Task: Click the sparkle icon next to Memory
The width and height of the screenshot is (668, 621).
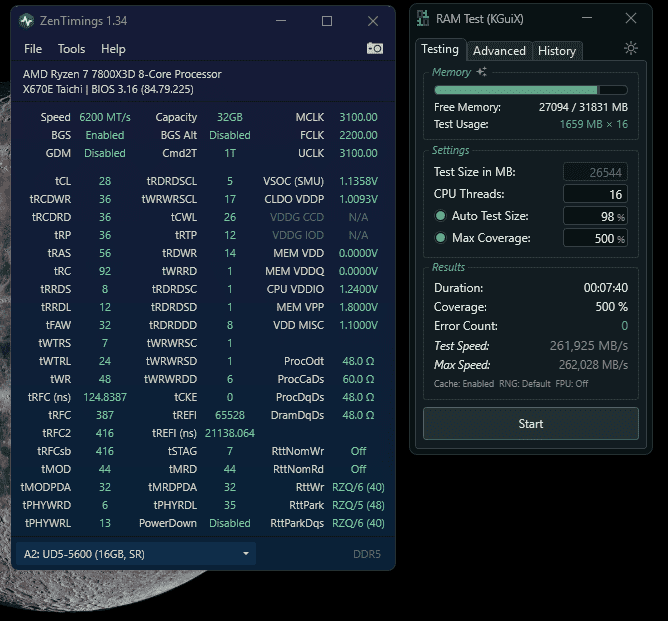Action: [x=481, y=72]
